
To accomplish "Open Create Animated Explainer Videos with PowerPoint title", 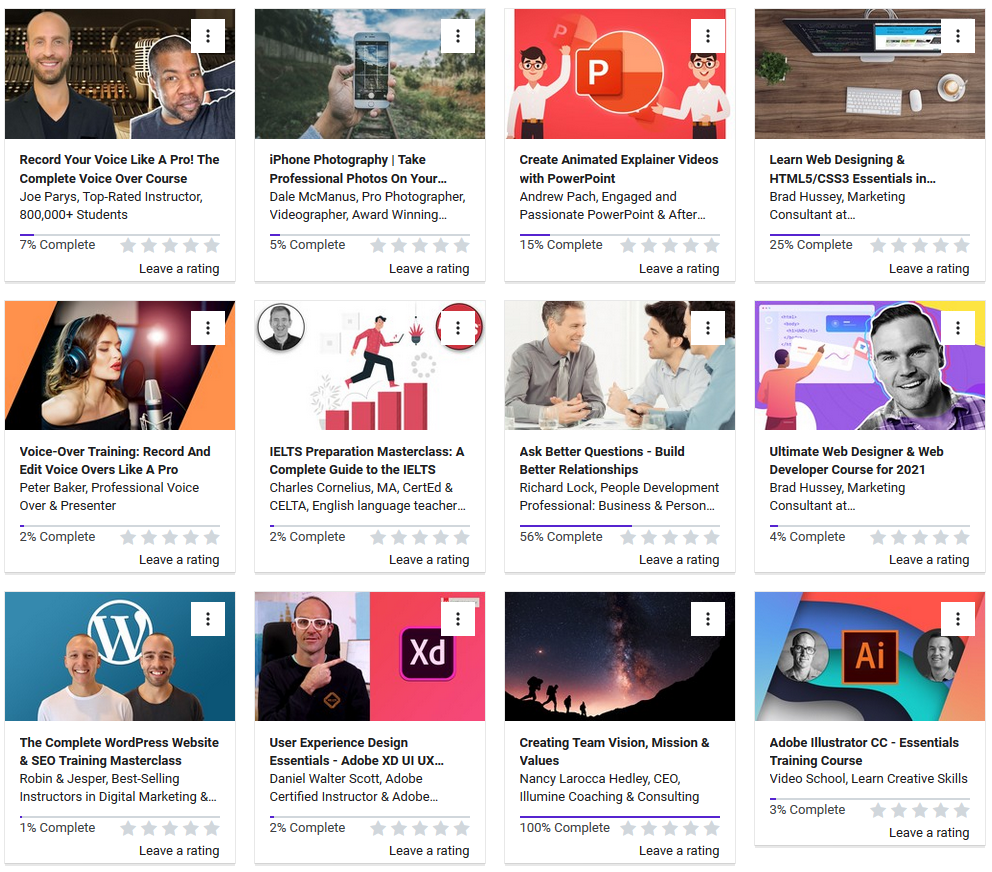I will coord(618,169).
